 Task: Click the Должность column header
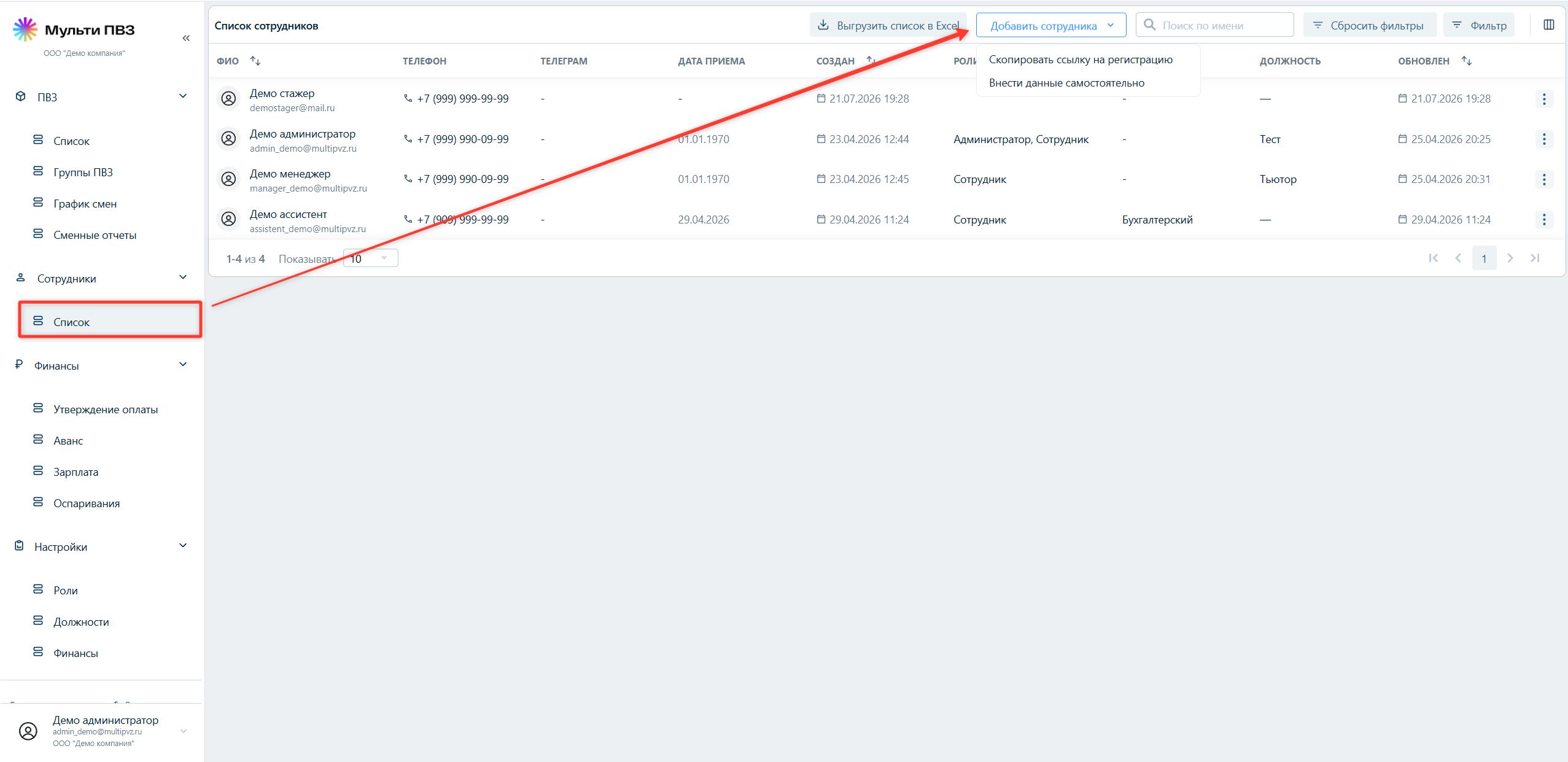1290,61
